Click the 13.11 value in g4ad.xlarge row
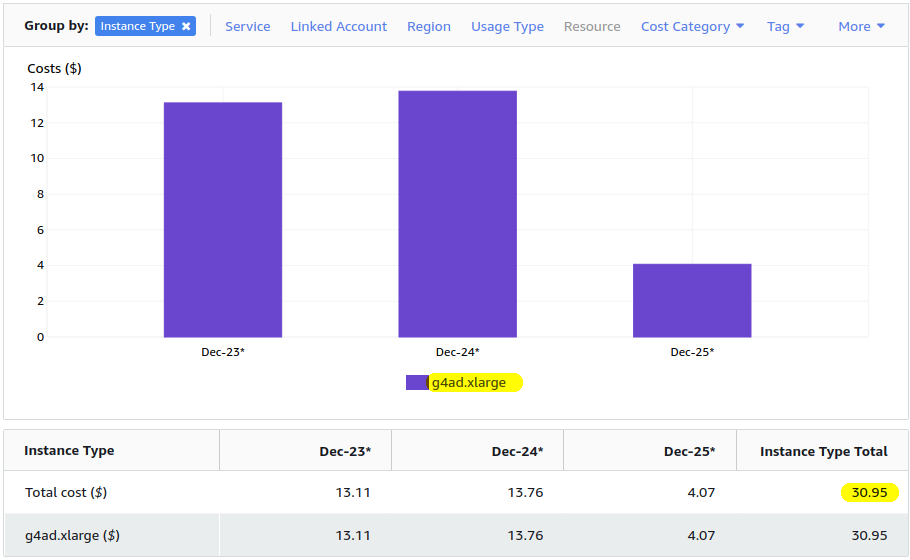910x560 pixels. tap(353, 536)
